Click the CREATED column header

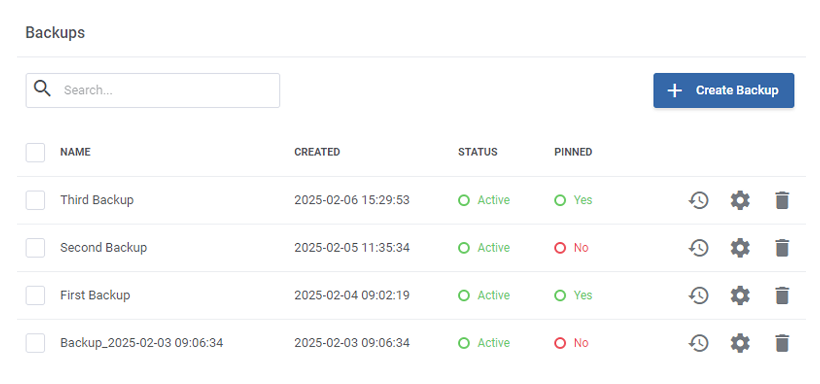[317, 152]
